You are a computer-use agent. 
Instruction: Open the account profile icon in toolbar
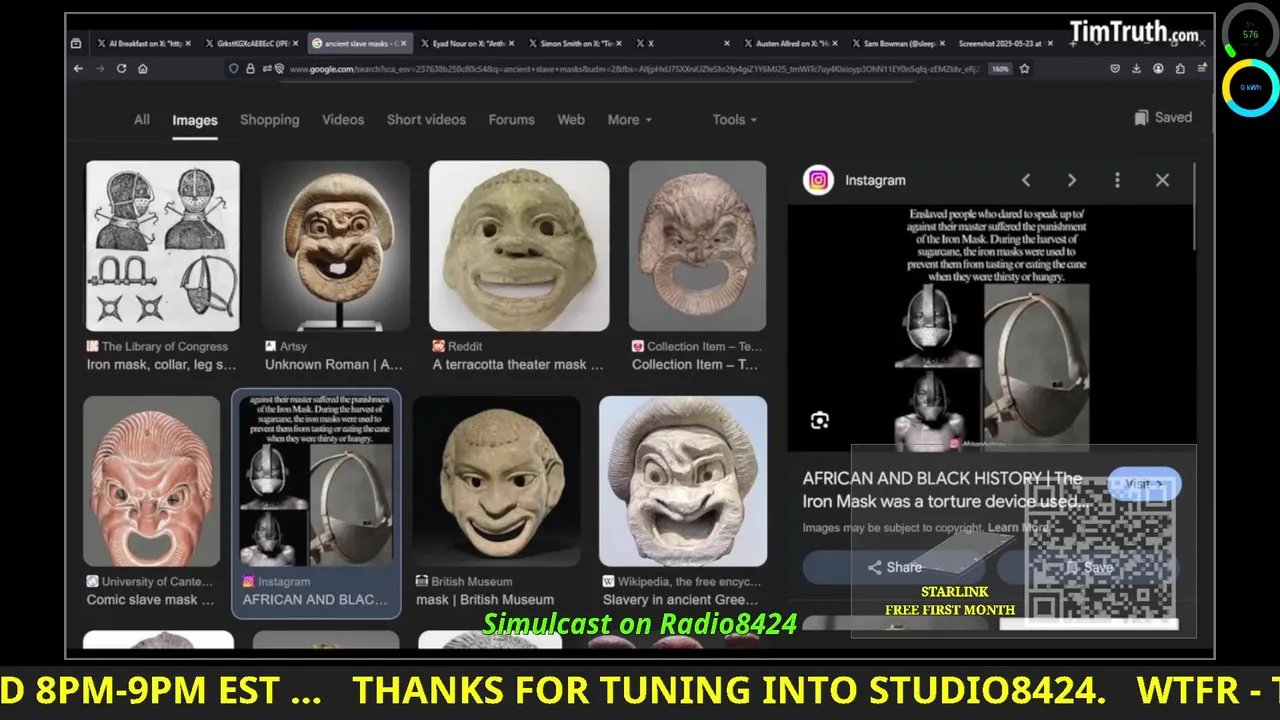[1158, 69]
